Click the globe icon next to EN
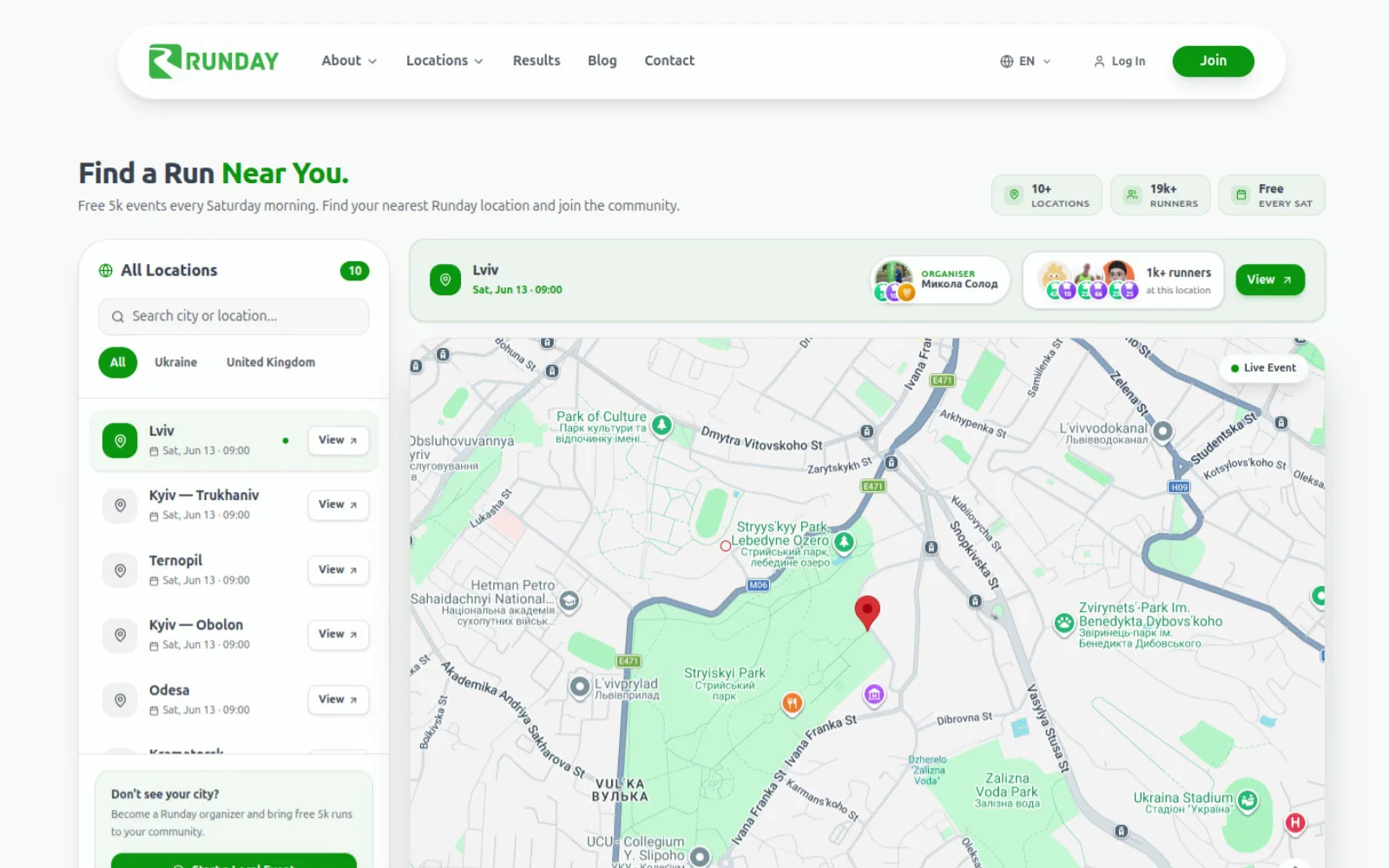The height and width of the screenshot is (868, 1389). click(x=1007, y=62)
